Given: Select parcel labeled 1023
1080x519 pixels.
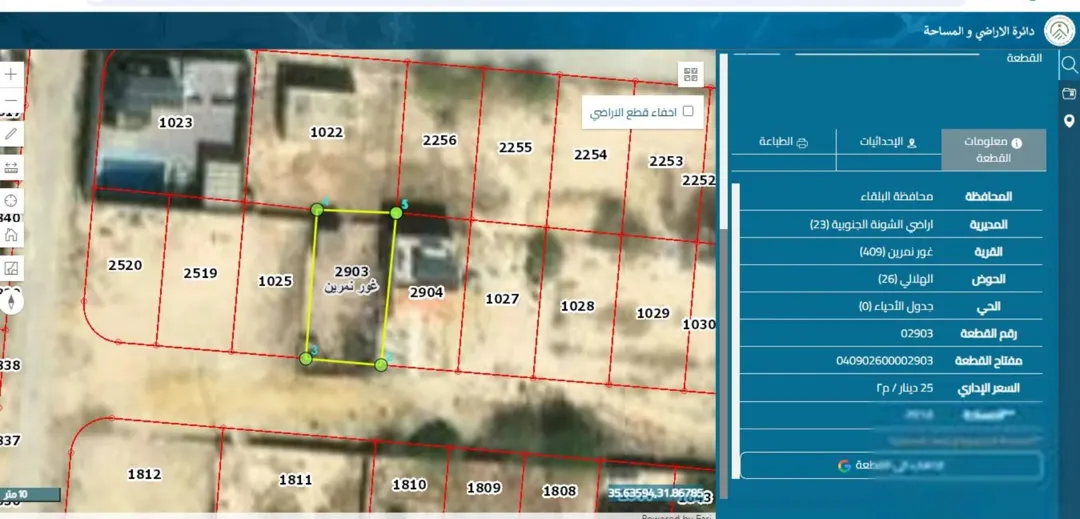Looking at the screenshot, I should coord(176,123).
